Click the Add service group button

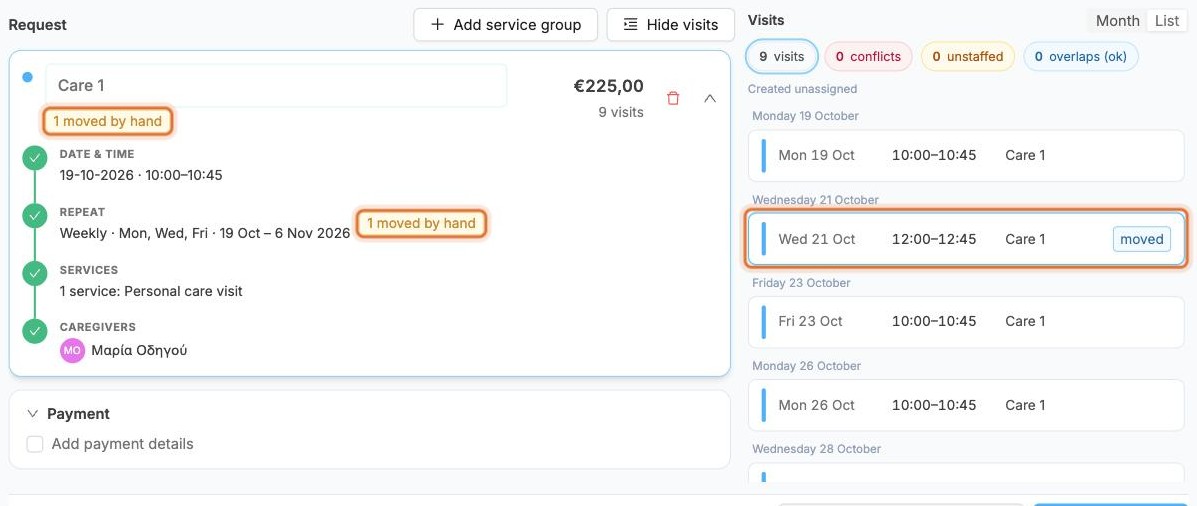(505, 24)
